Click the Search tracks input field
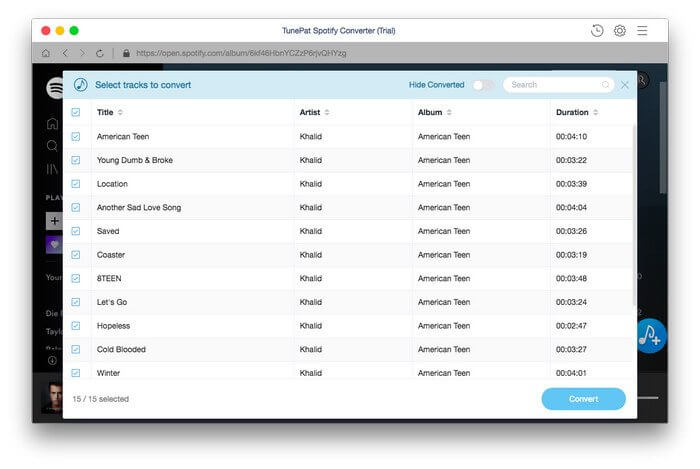Image resolution: width=700 pixels, height=469 pixels. [x=554, y=85]
